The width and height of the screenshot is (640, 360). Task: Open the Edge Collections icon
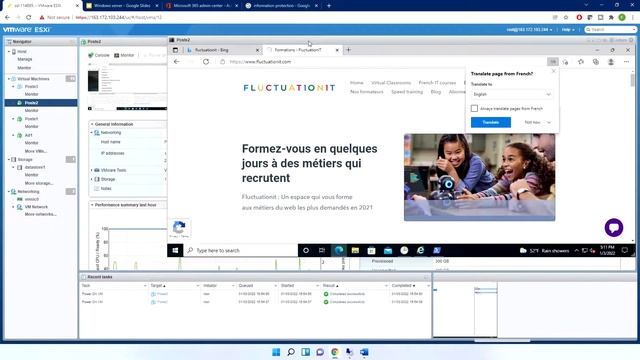click(x=596, y=62)
